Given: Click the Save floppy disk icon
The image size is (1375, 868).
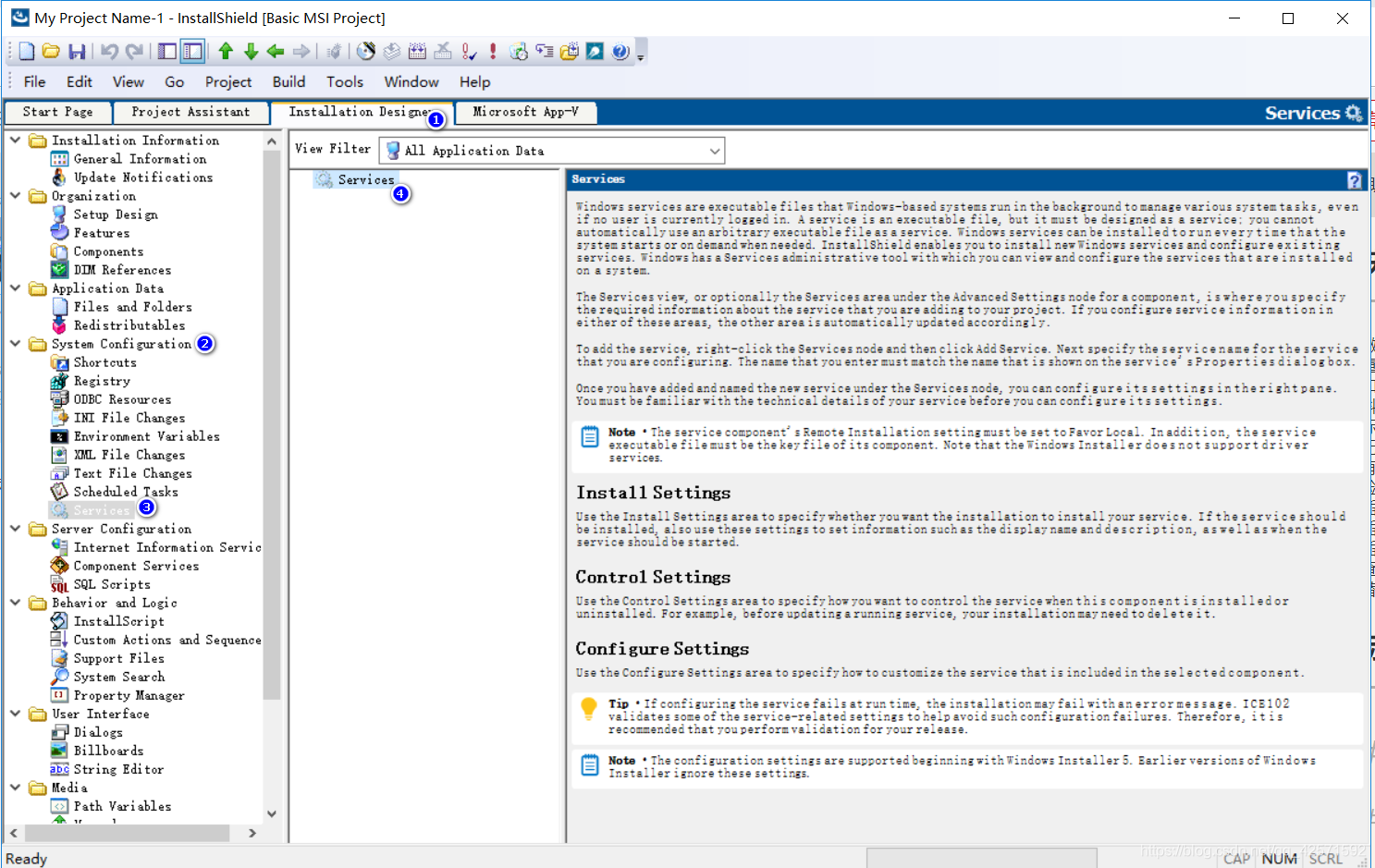Looking at the screenshot, I should coord(77,52).
